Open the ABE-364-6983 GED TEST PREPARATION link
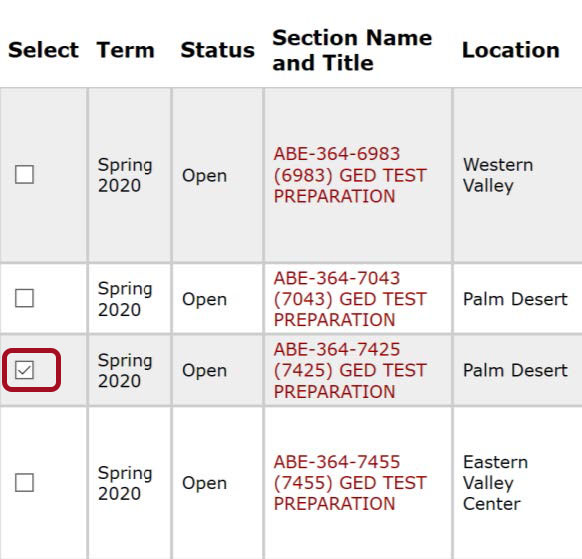The height and width of the screenshot is (559, 582). [350, 175]
